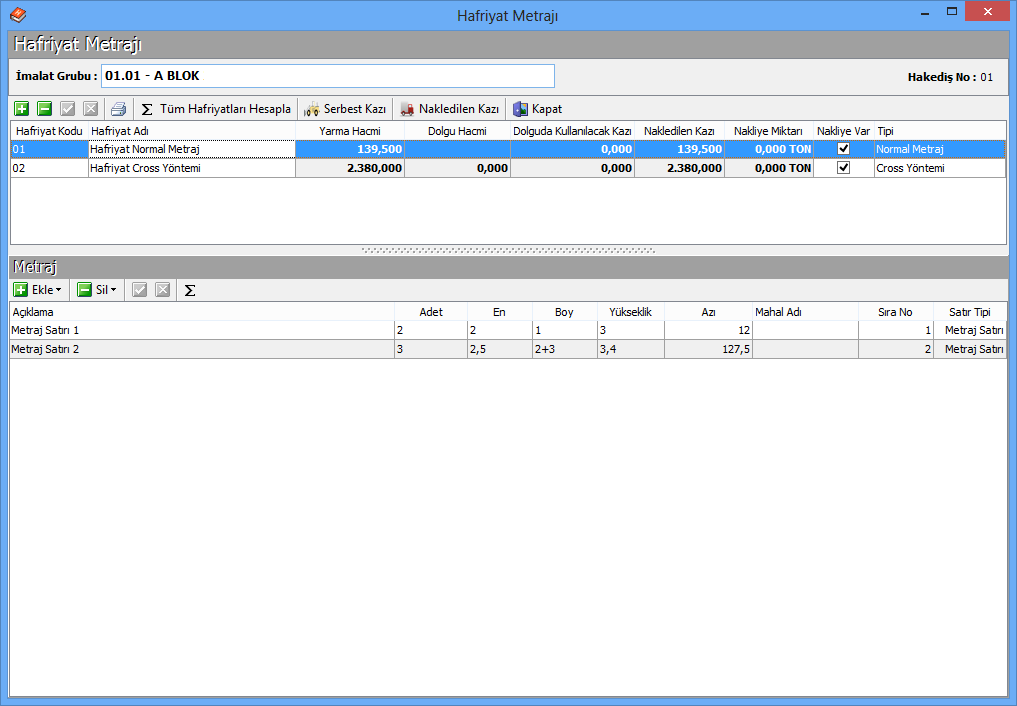Click the Açıklama column header
The image size is (1017, 706).
200,312
